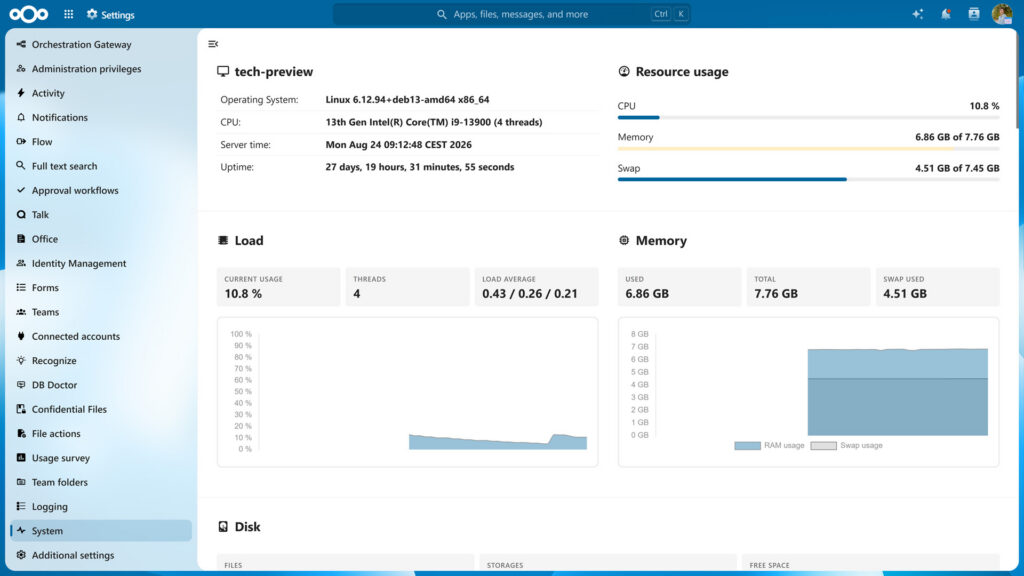Click the Recognize icon
This screenshot has height=576, width=1024.
tap(21, 360)
